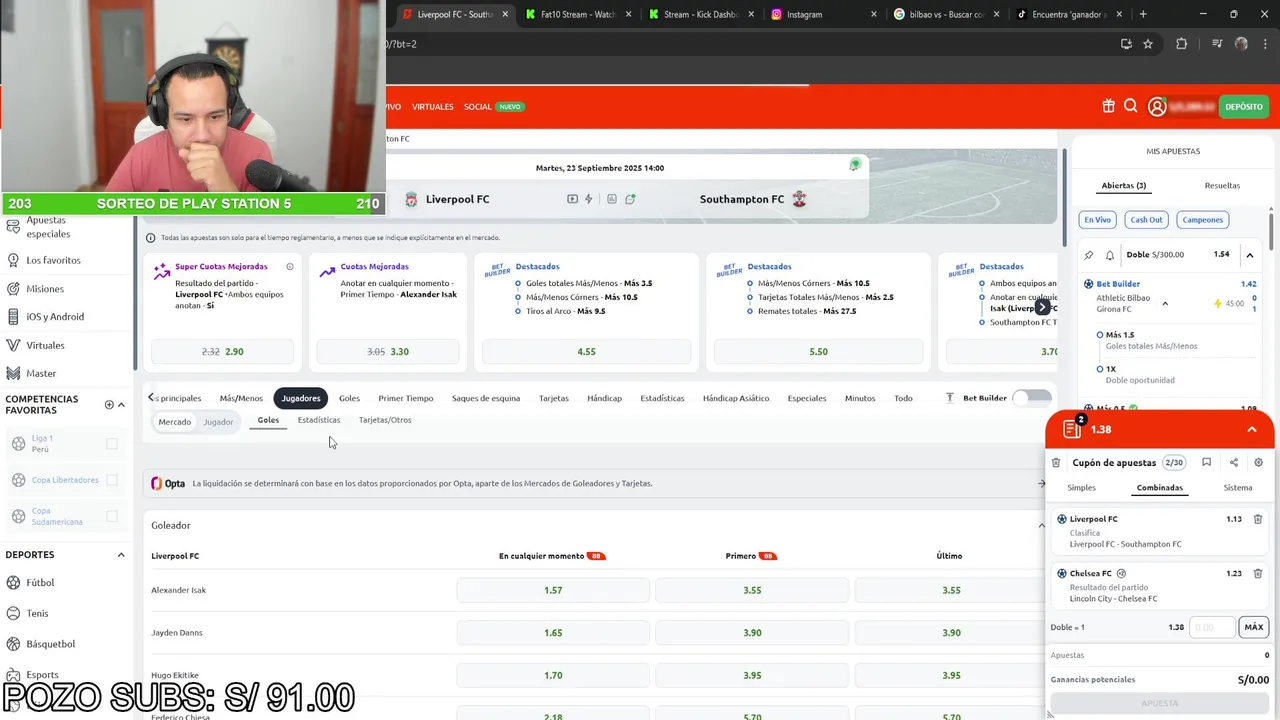Collapse the Athletic Bilbao Girona Bet Builder details
Viewport: 1280px width, 720px height.
pyautogui.click(x=1165, y=303)
